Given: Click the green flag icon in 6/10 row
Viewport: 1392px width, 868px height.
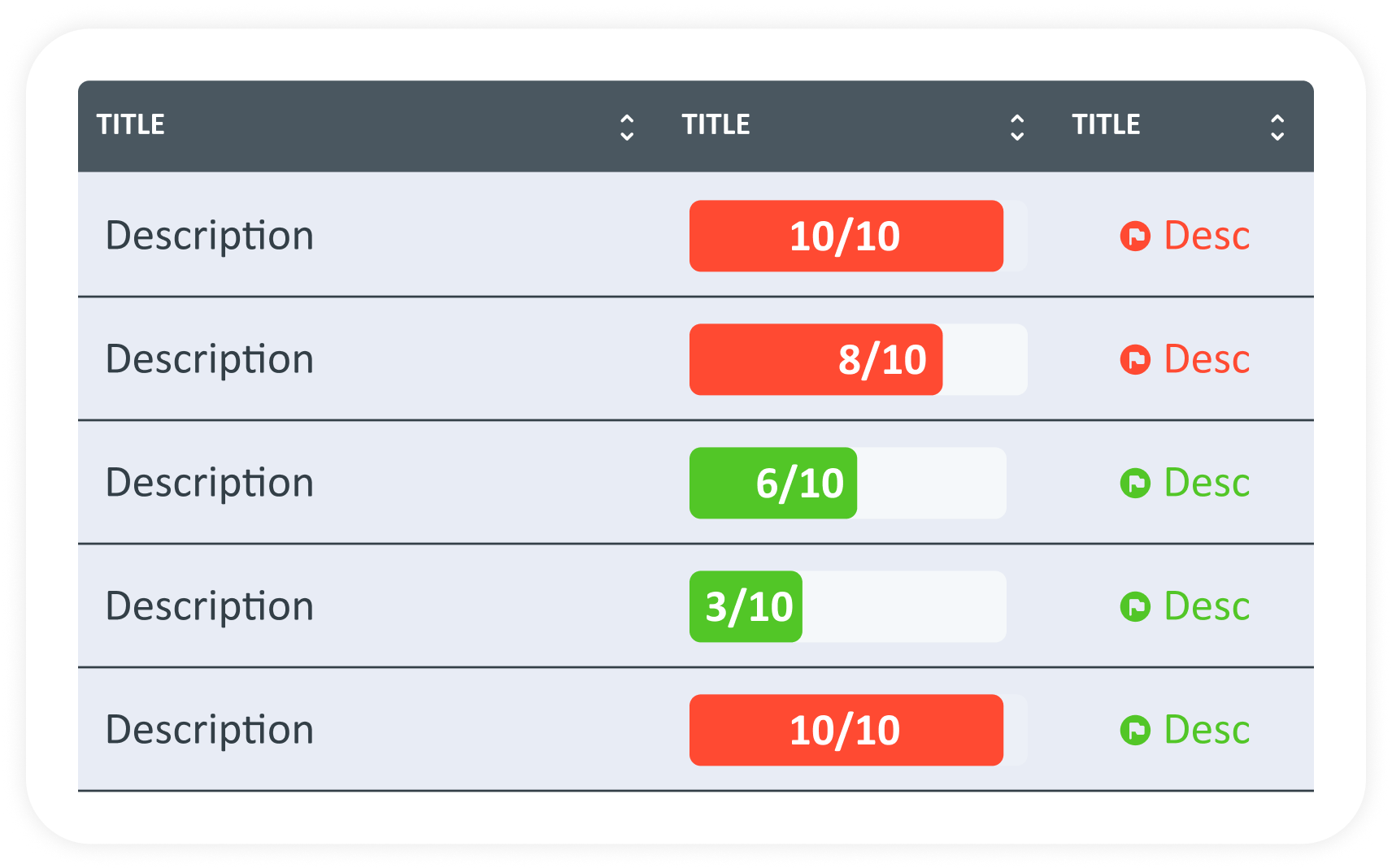Looking at the screenshot, I should (x=1135, y=484).
